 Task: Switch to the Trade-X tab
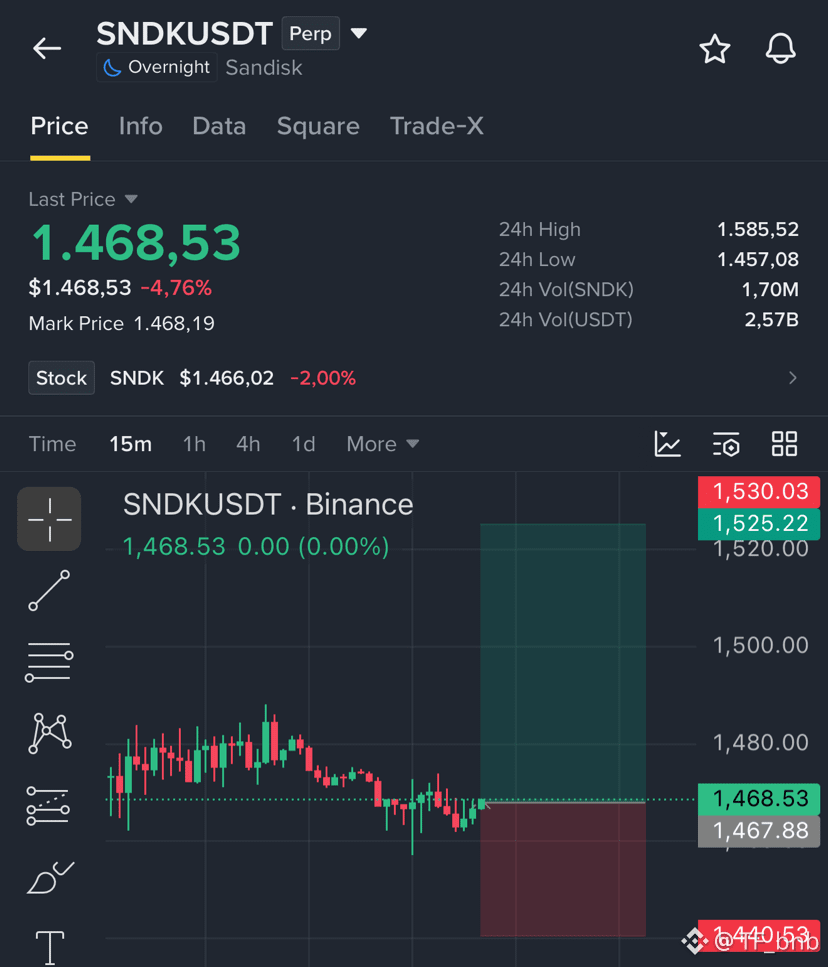(437, 126)
